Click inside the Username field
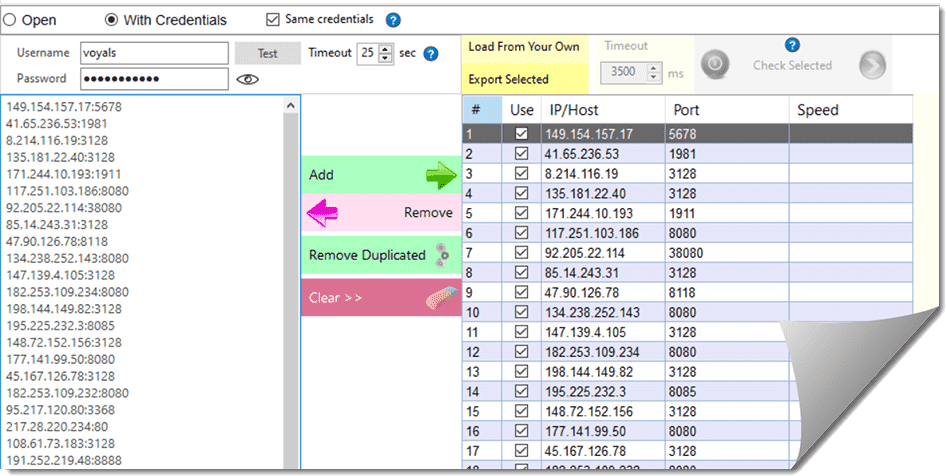The width and height of the screenshot is (946, 476). pos(153,53)
